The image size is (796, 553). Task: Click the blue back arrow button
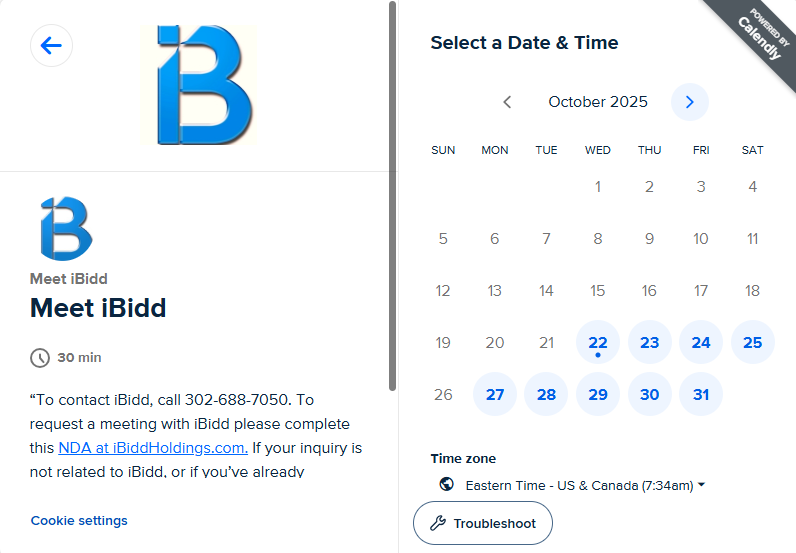(x=51, y=46)
